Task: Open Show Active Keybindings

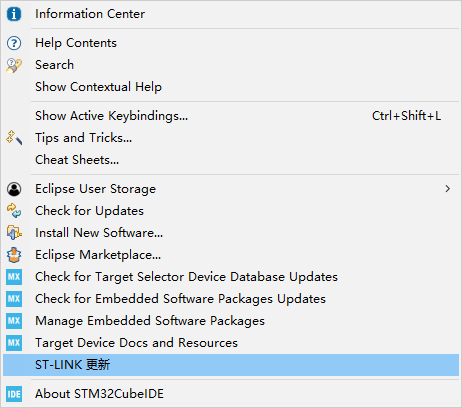Action: pyautogui.click(x=231, y=116)
